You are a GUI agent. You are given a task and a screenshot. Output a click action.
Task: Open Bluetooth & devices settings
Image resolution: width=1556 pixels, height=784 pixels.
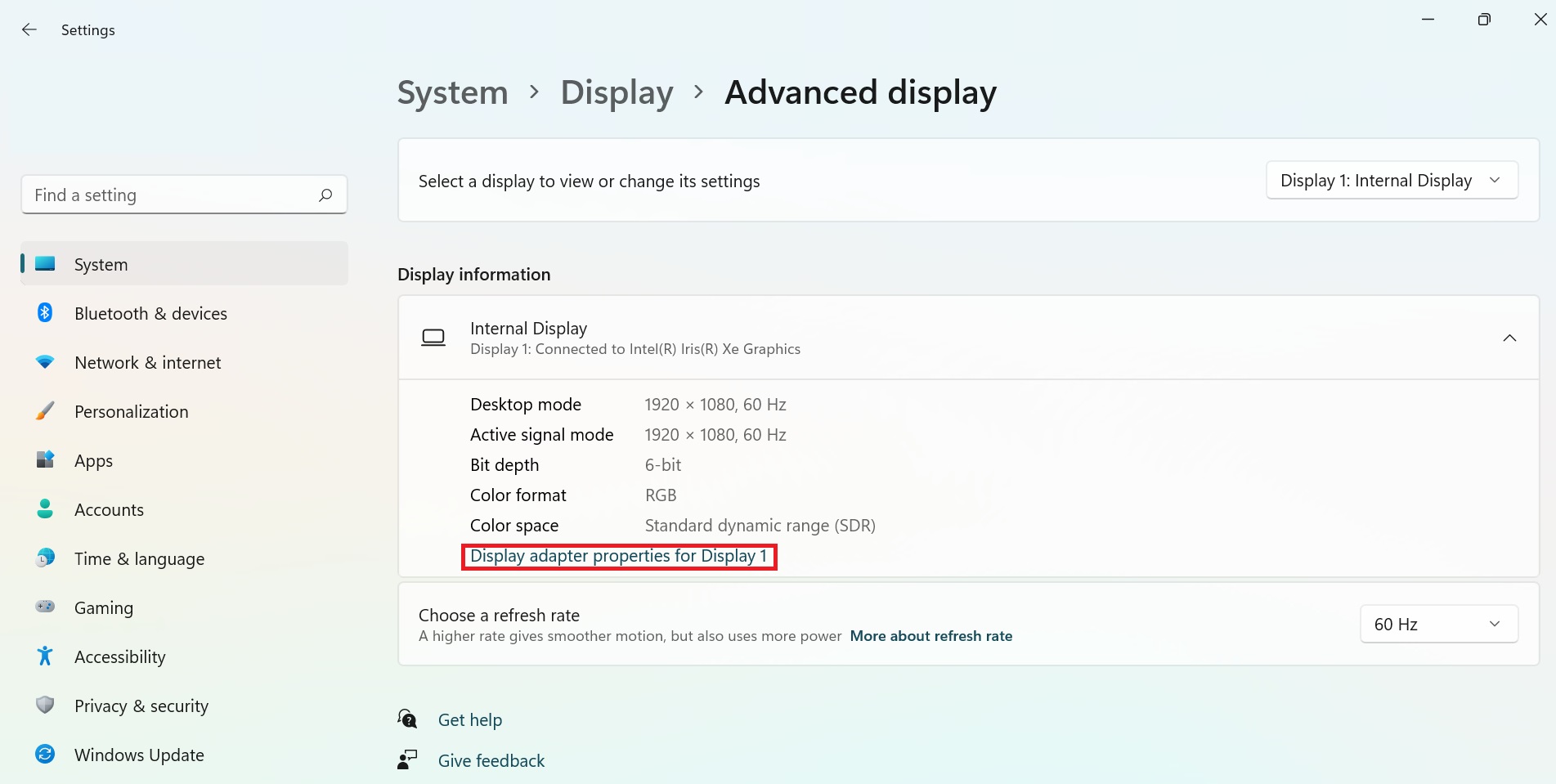click(150, 313)
